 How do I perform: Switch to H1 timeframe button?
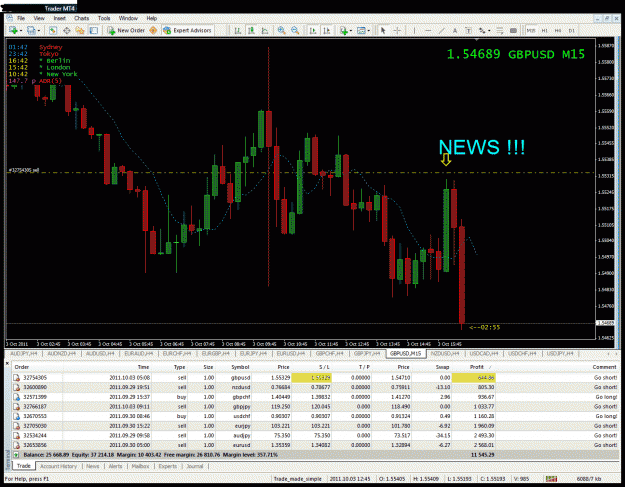(544, 31)
